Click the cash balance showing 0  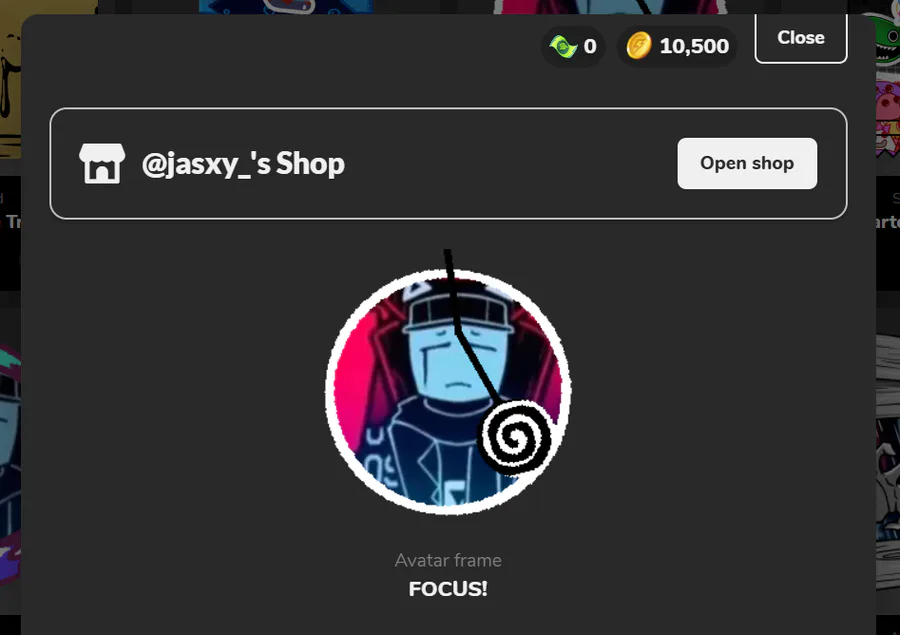pyautogui.click(x=589, y=46)
